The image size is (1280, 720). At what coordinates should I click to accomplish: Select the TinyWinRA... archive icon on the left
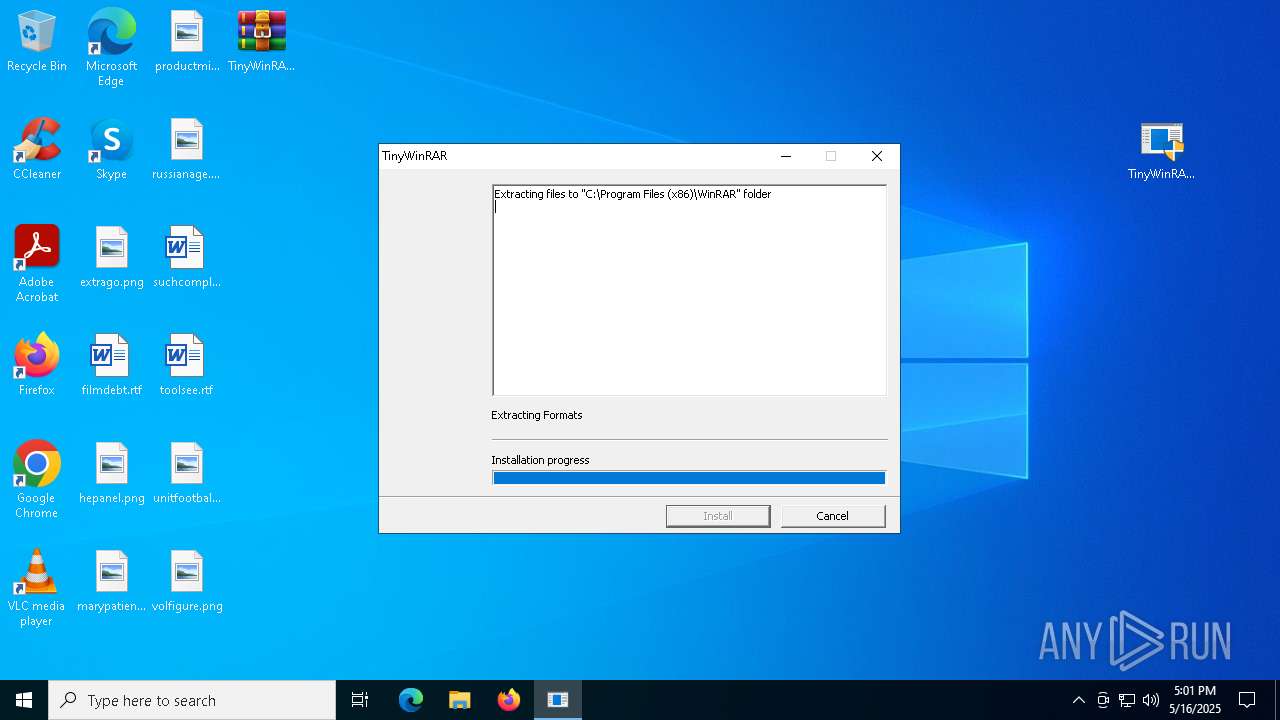pos(261,42)
